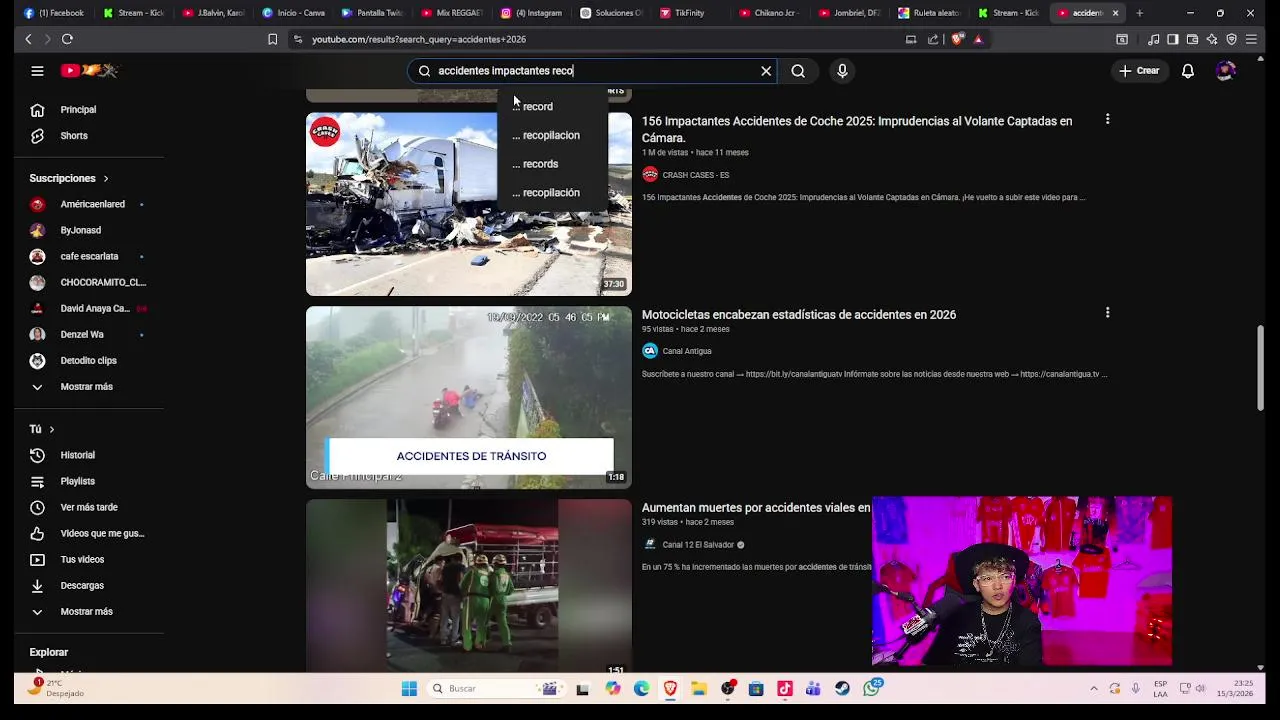Select the 'recopilacion' suggestion

click(552, 135)
